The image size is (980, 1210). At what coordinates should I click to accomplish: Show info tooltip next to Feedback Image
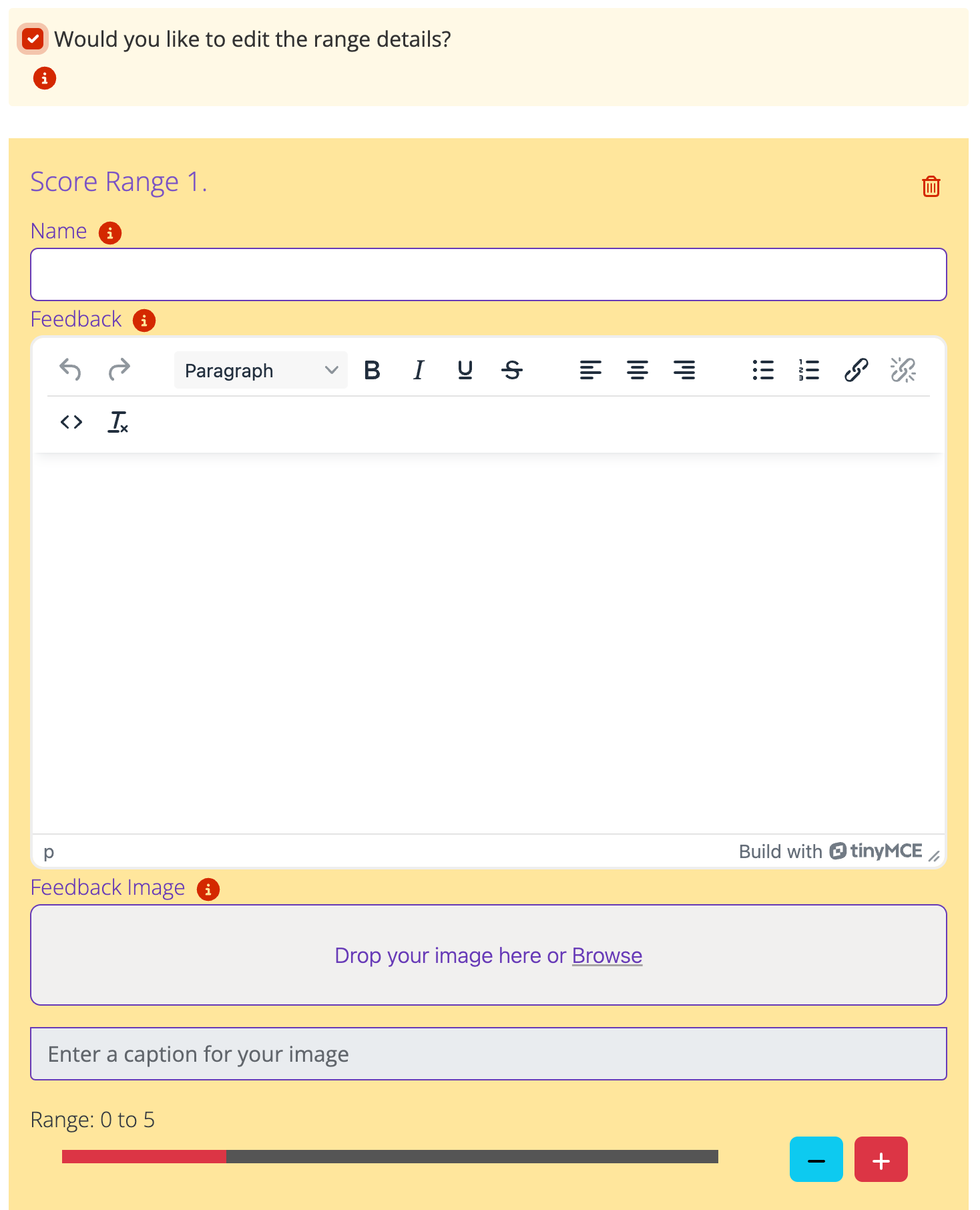point(208,889)
